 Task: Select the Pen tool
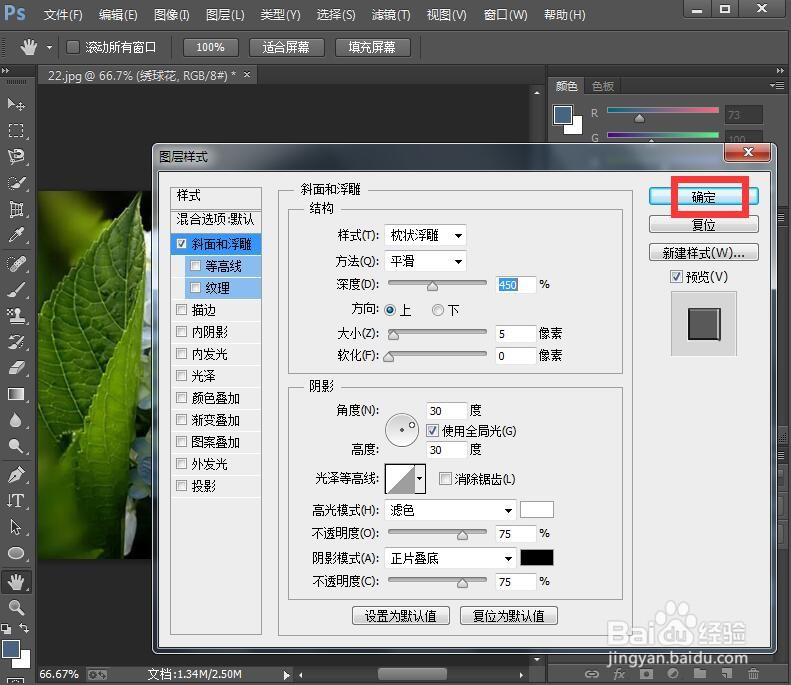16,475
